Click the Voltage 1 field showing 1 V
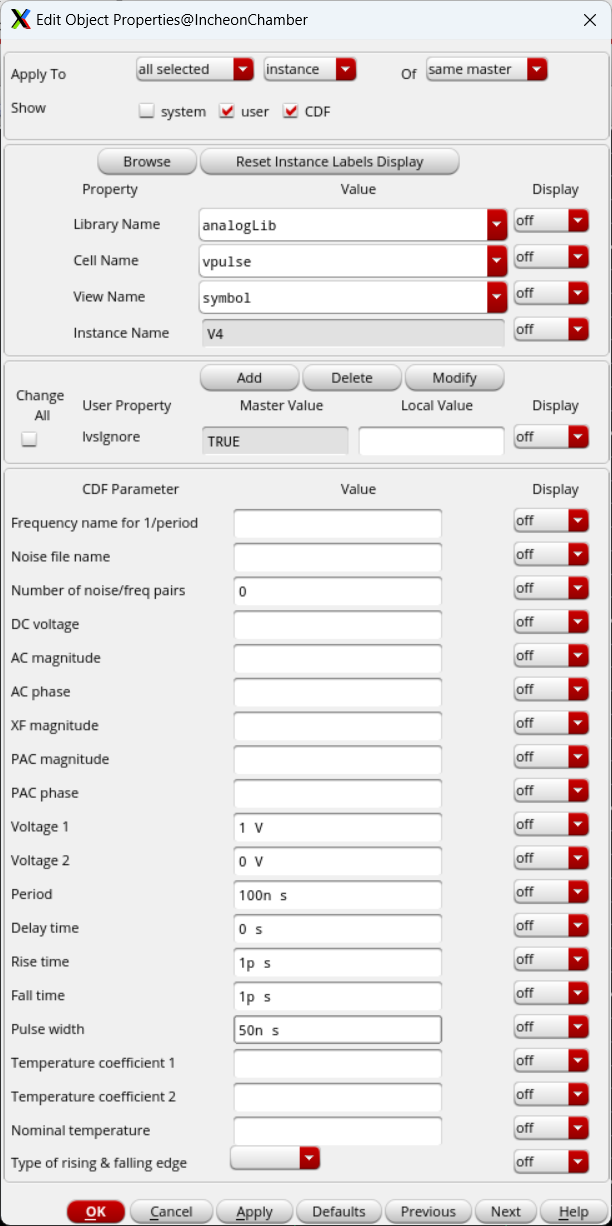612x1226 pixels. (338, 828)
